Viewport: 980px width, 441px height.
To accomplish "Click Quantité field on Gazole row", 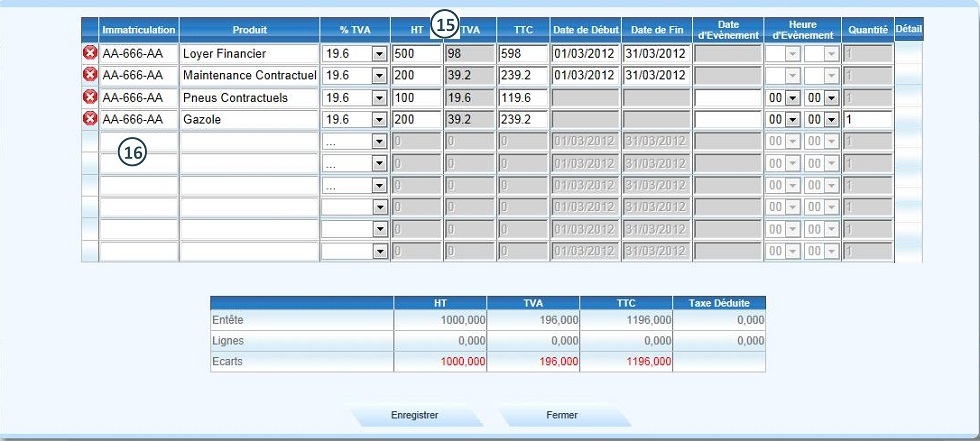I will tap(867, 119).
